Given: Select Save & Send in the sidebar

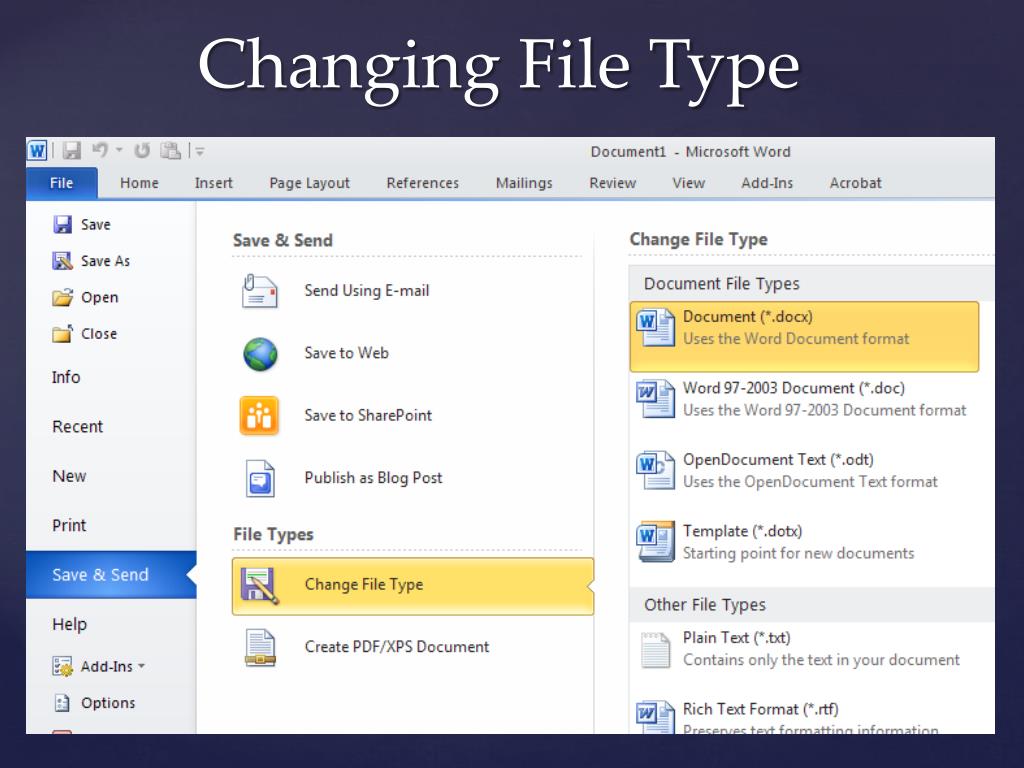Looking at the screenshot, I should pos(111,575).
